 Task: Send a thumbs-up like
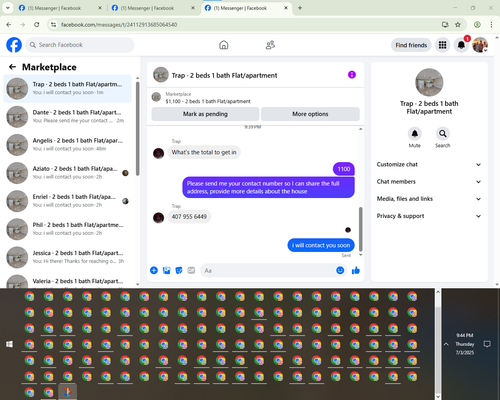[x=356, y=270]
